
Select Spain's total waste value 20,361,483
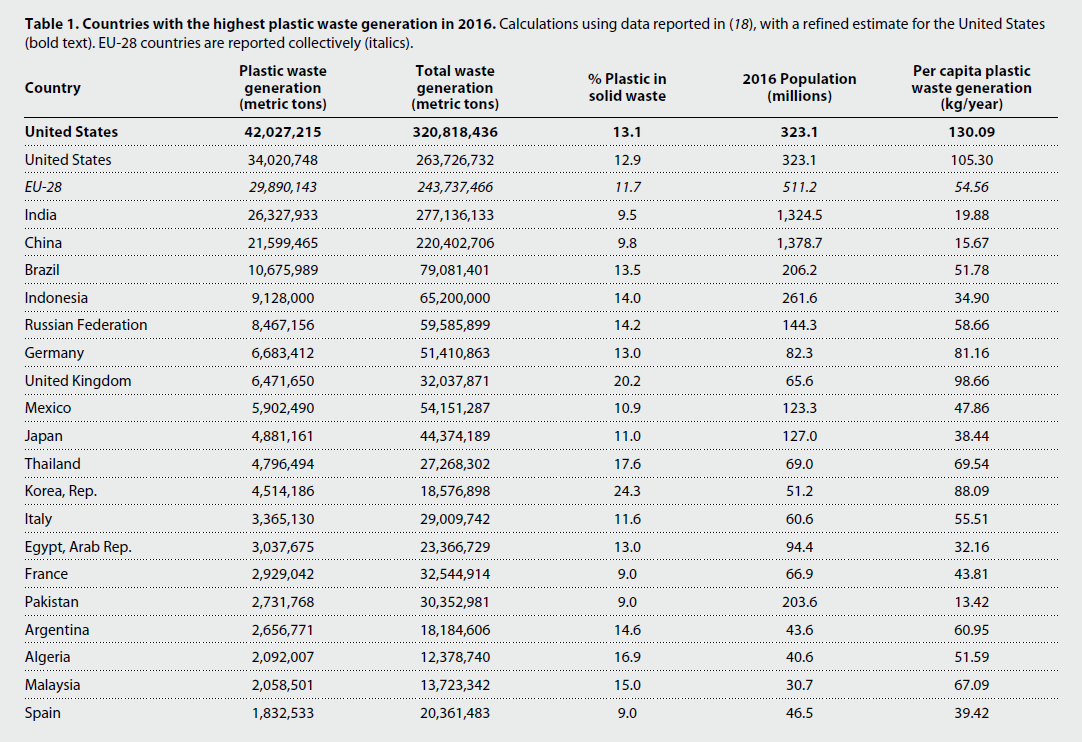pyautogui.click(x=455, y=713)
